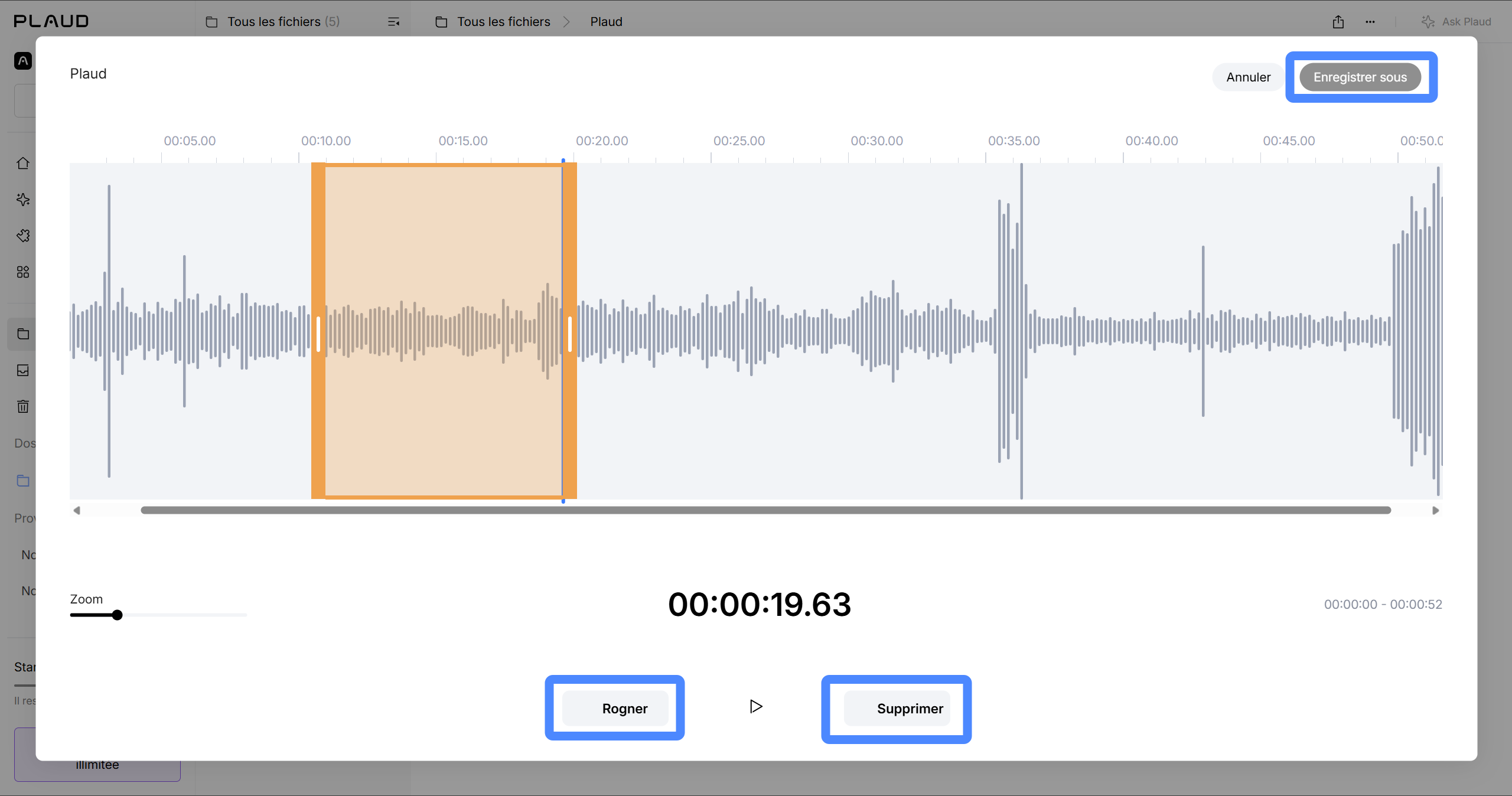Click the blue folder icon in sidebar
This screenshot has height=796, width=1512.
(23, 481)
